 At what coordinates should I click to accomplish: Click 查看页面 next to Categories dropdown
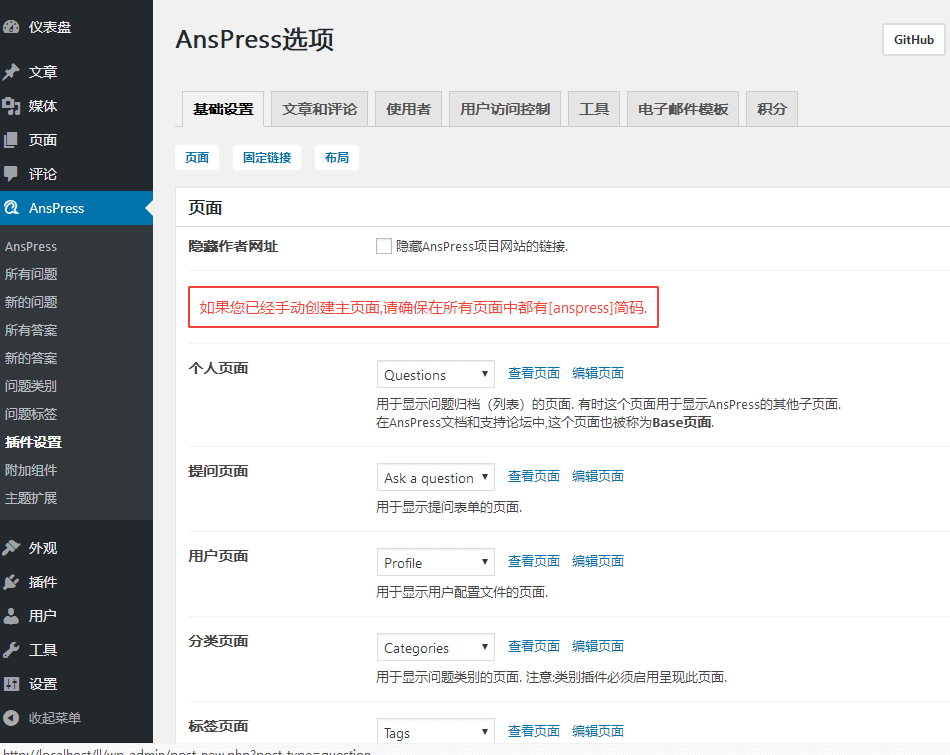point(533,645)
